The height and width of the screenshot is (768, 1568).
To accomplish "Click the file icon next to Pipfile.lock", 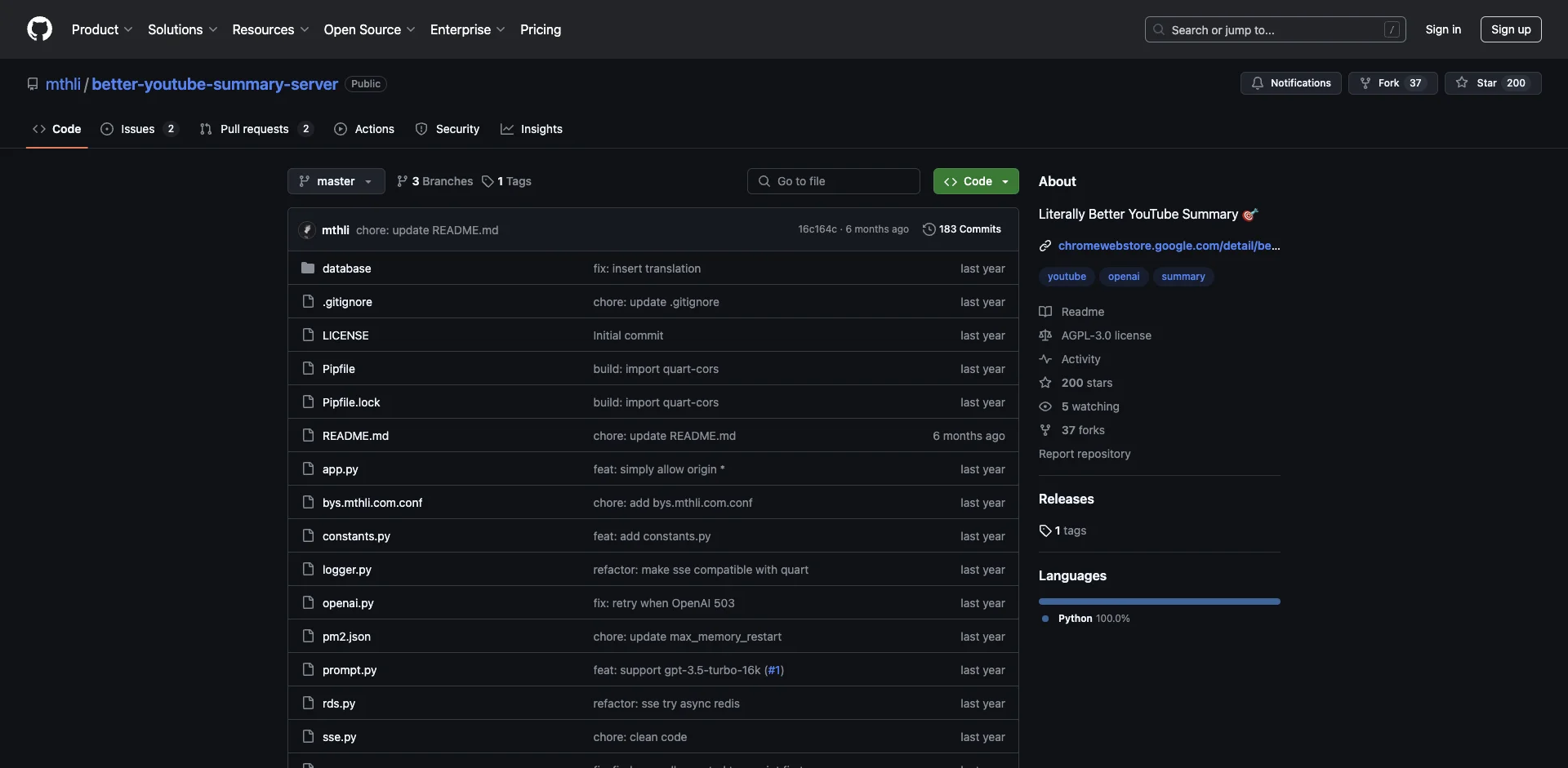I will click(308, 402).
